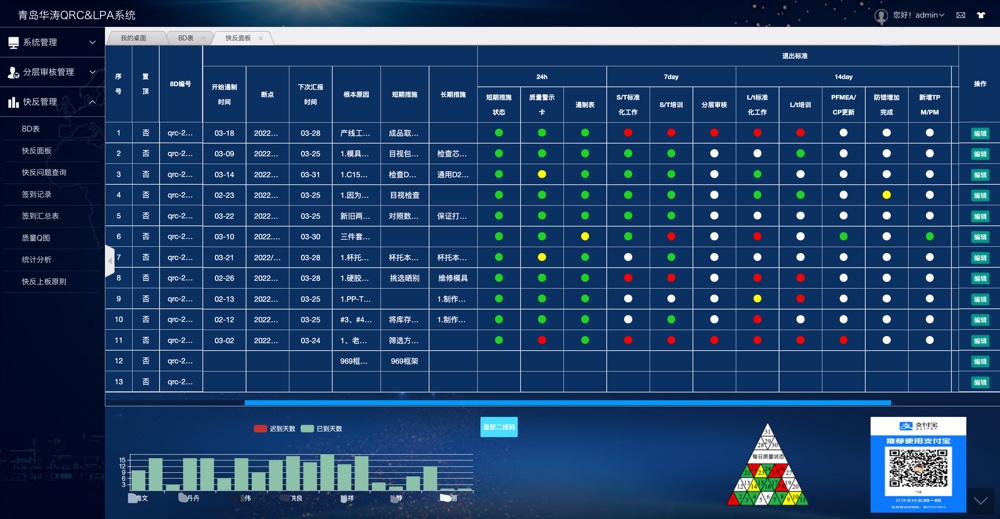Click the admin user avatar icon
This screenshot has width=1000, height=519.
pos(881,15)
